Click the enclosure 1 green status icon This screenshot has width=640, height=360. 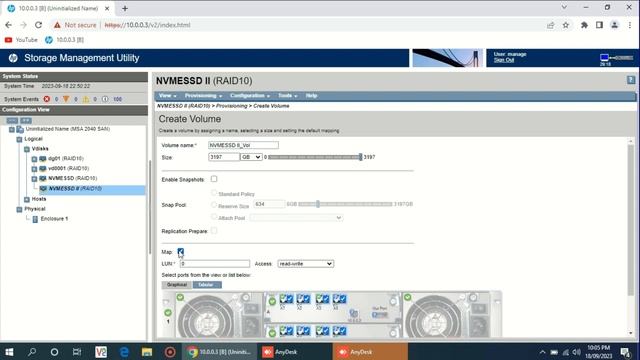tap(168, 313)
